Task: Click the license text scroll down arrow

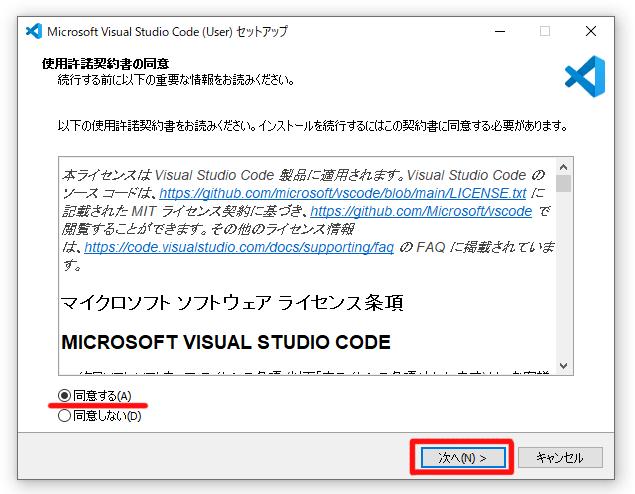Action: 563,366
